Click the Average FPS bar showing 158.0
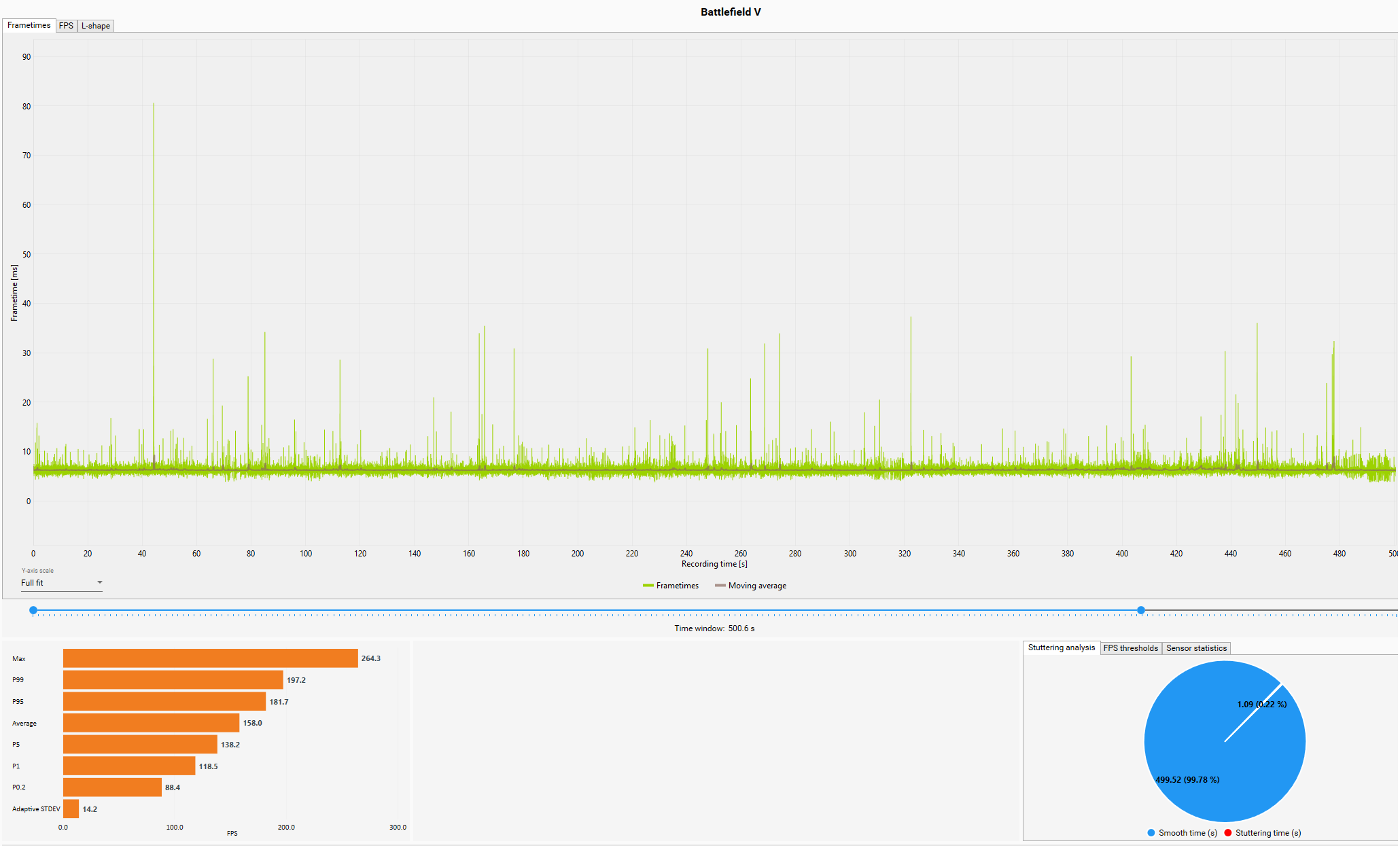1400x852 pixels. click(151, 723)
